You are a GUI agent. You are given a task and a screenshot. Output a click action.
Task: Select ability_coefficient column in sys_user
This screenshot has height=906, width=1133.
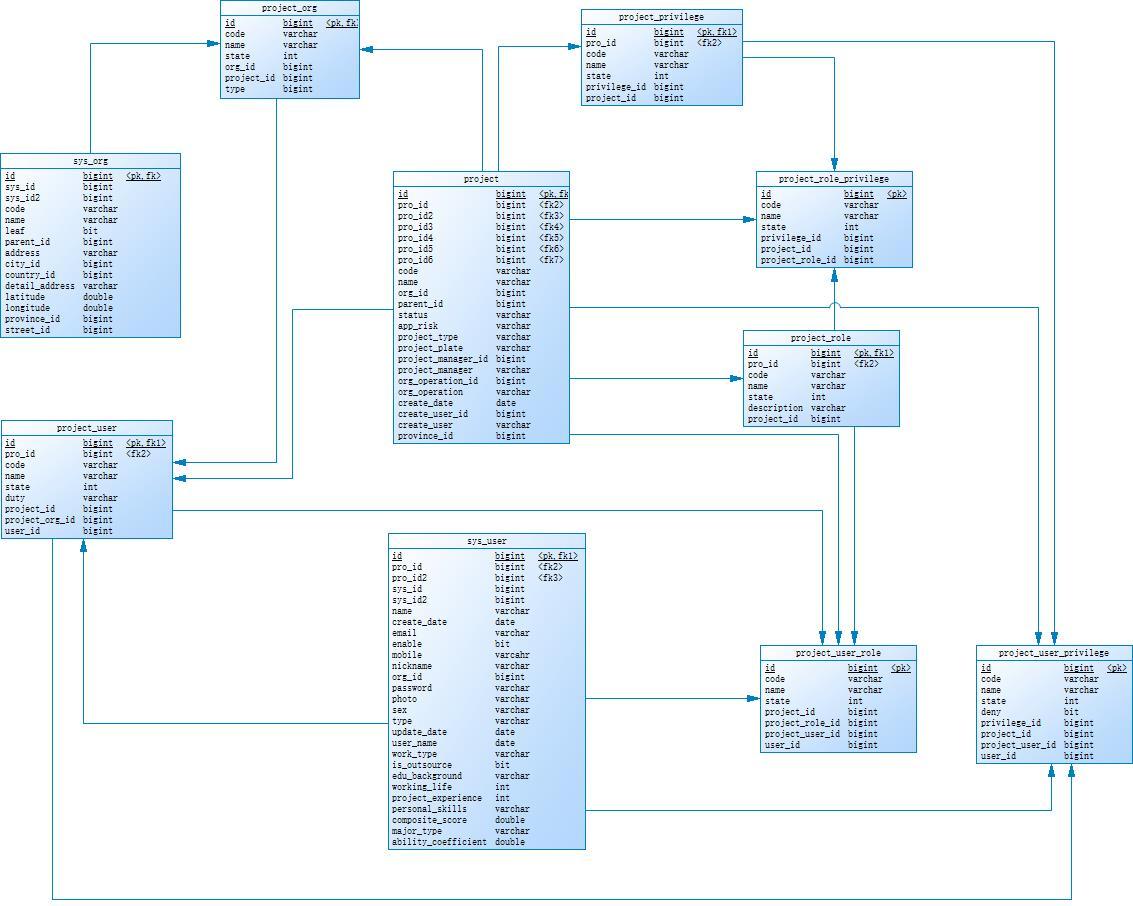tap(439, 842)
